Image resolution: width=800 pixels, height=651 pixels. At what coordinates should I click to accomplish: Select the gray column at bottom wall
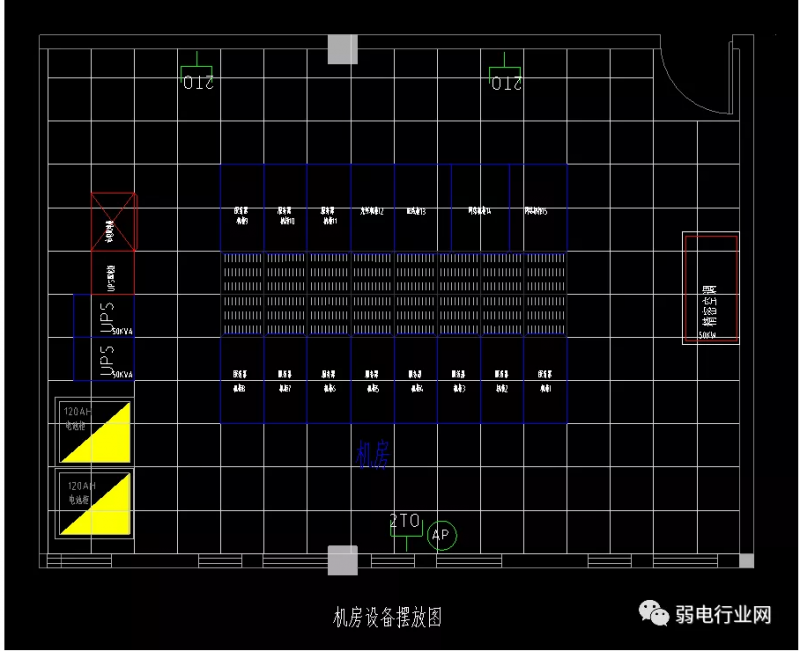[342, 560]
